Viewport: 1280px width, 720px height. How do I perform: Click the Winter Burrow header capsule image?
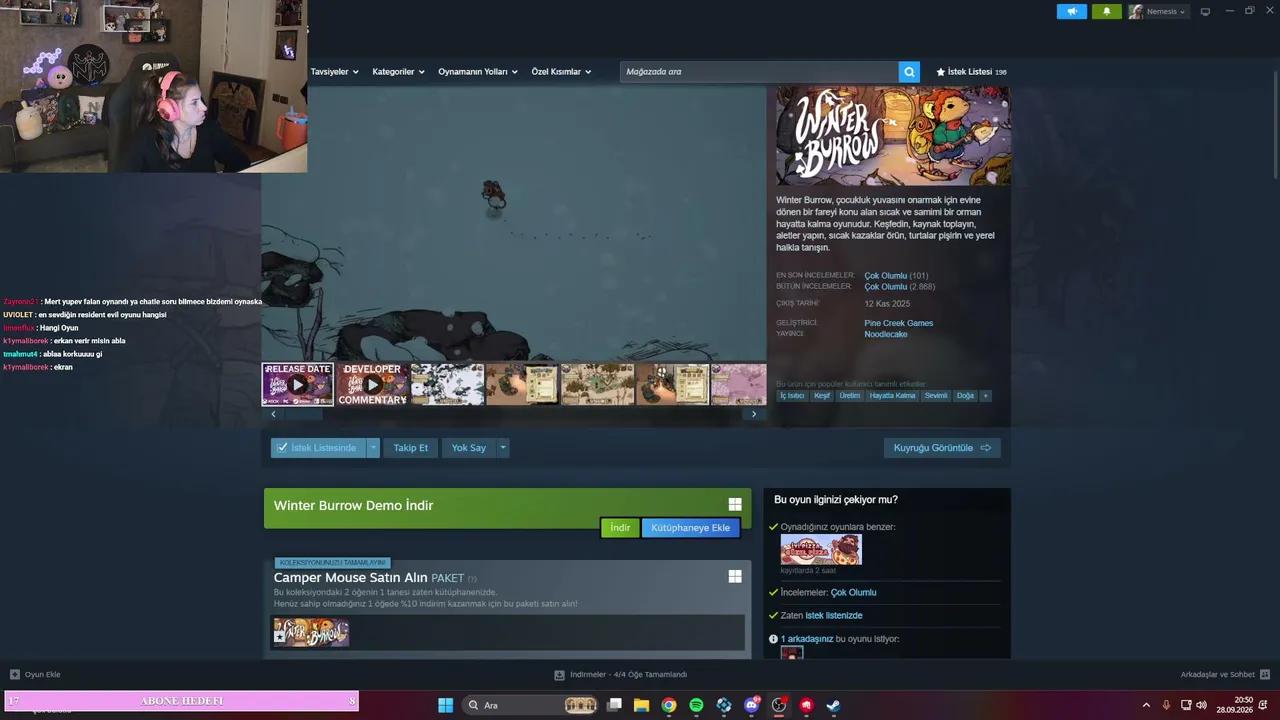(x=893, y=136)
